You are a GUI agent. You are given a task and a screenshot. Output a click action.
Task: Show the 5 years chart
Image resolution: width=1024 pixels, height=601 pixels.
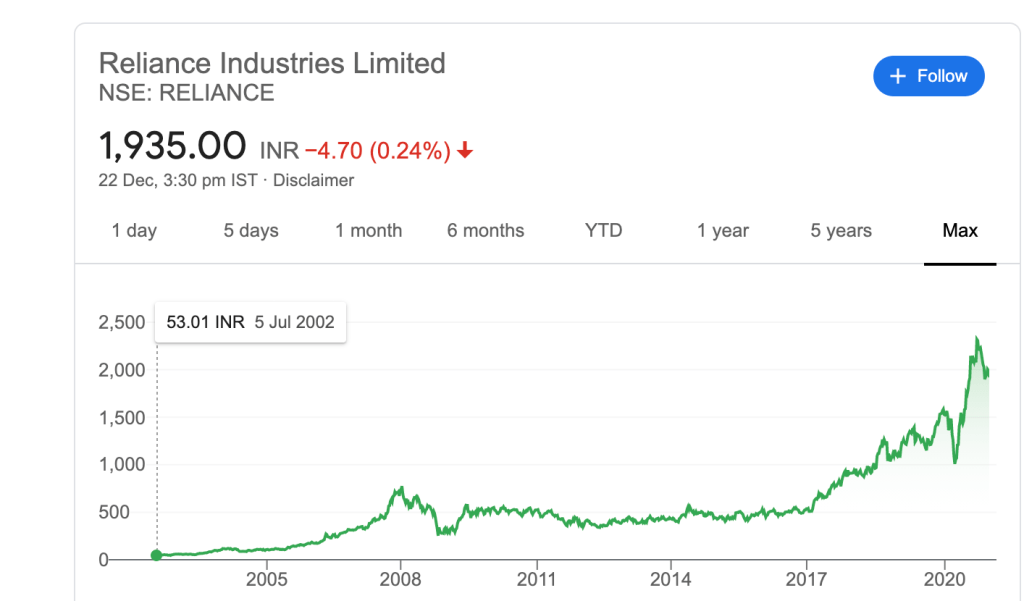point(841,231)
